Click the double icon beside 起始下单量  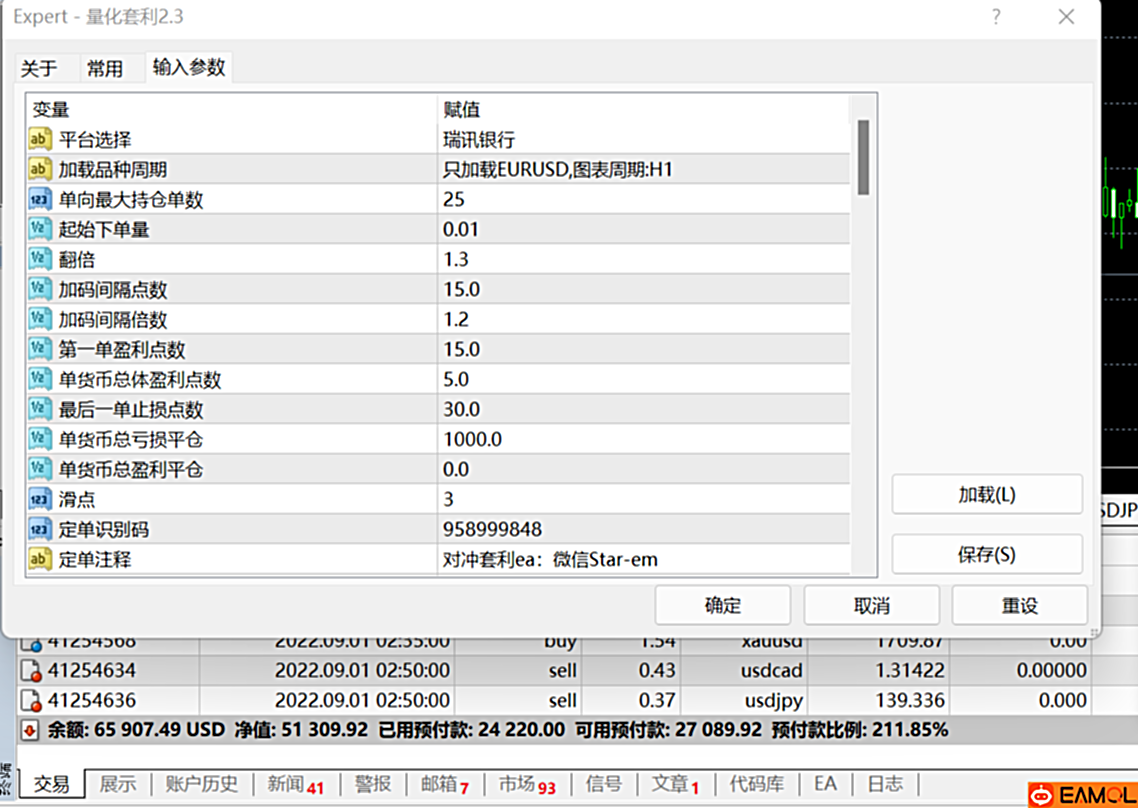40,229
